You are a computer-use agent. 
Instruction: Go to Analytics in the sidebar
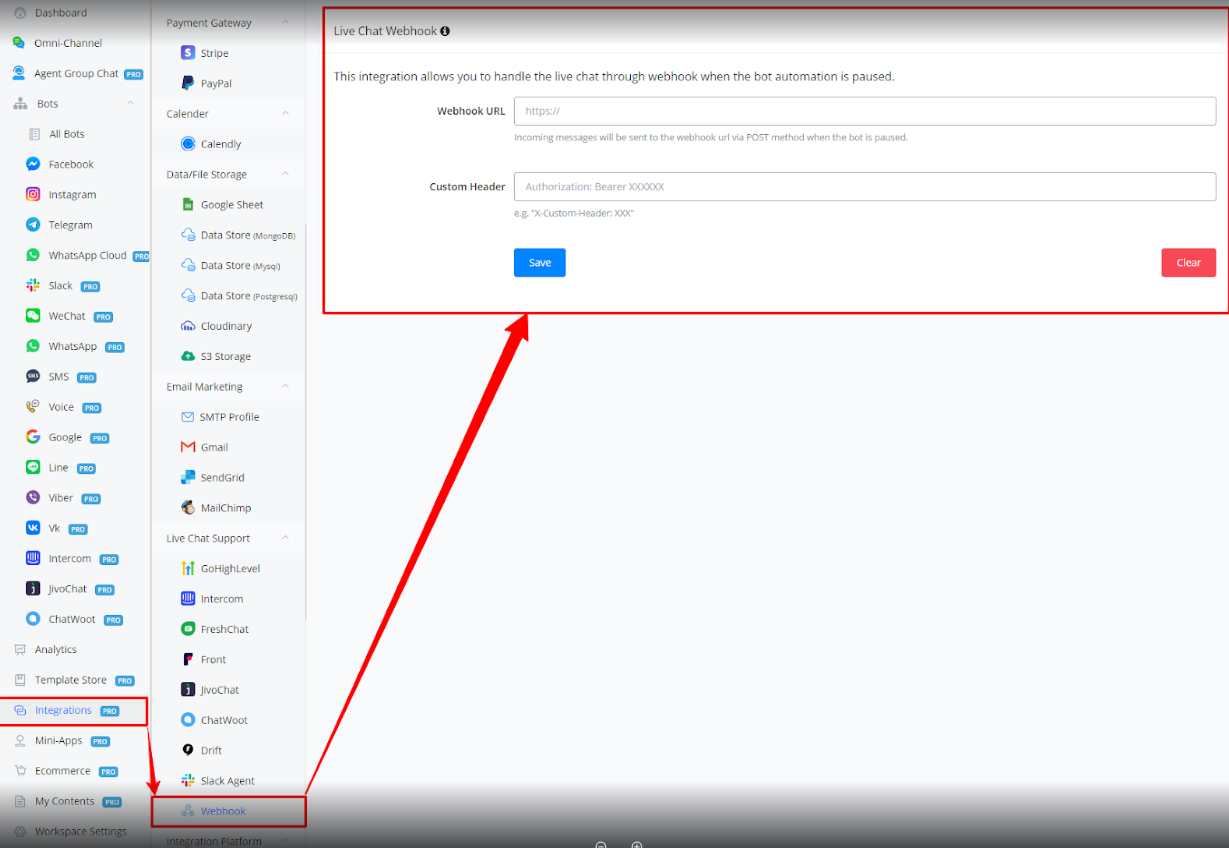click(55, 650)
